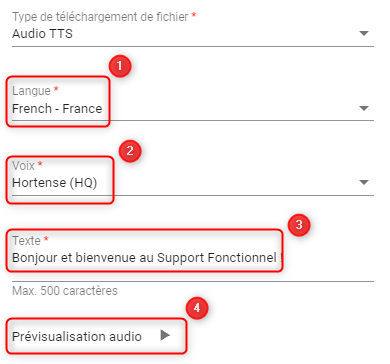Click the red annotation badge number 4
The height and width of the screenshot is (364, 390).
point(197,308)
